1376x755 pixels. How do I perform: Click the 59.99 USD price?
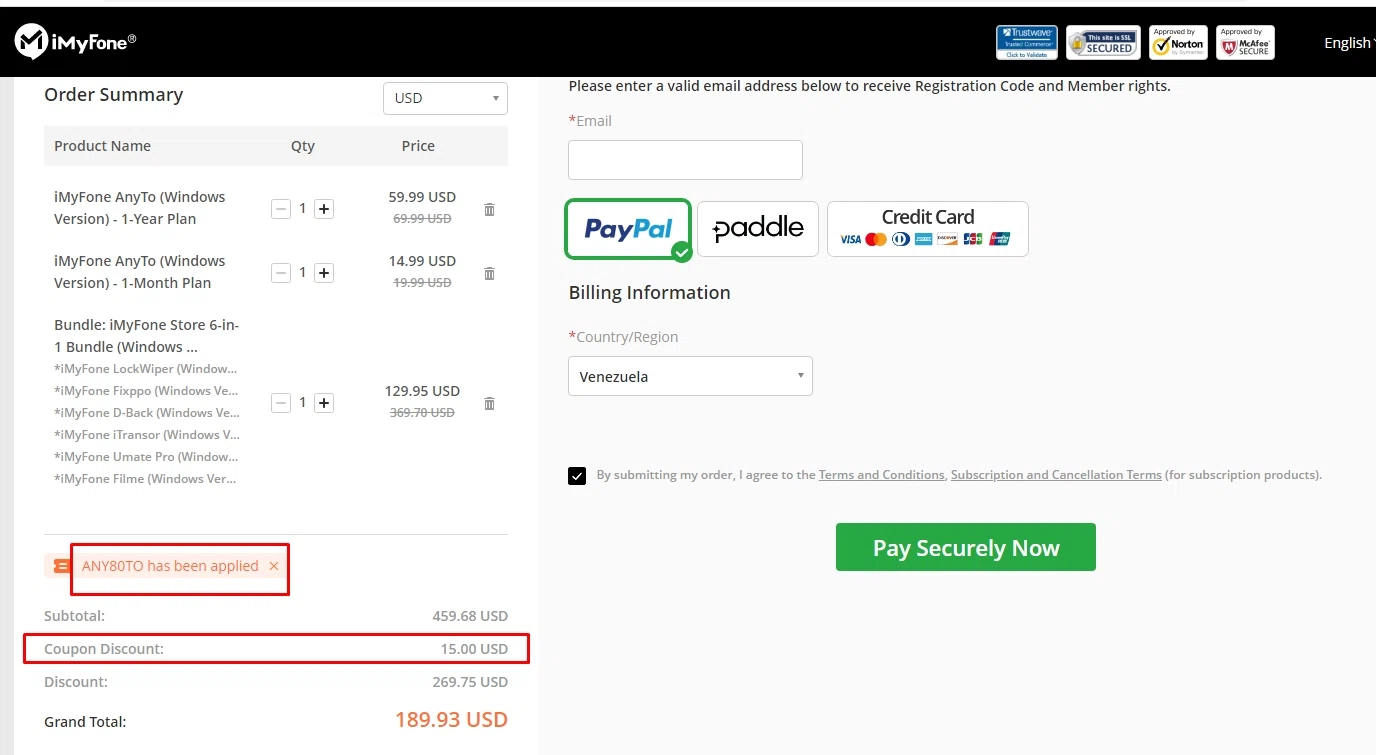422,197
